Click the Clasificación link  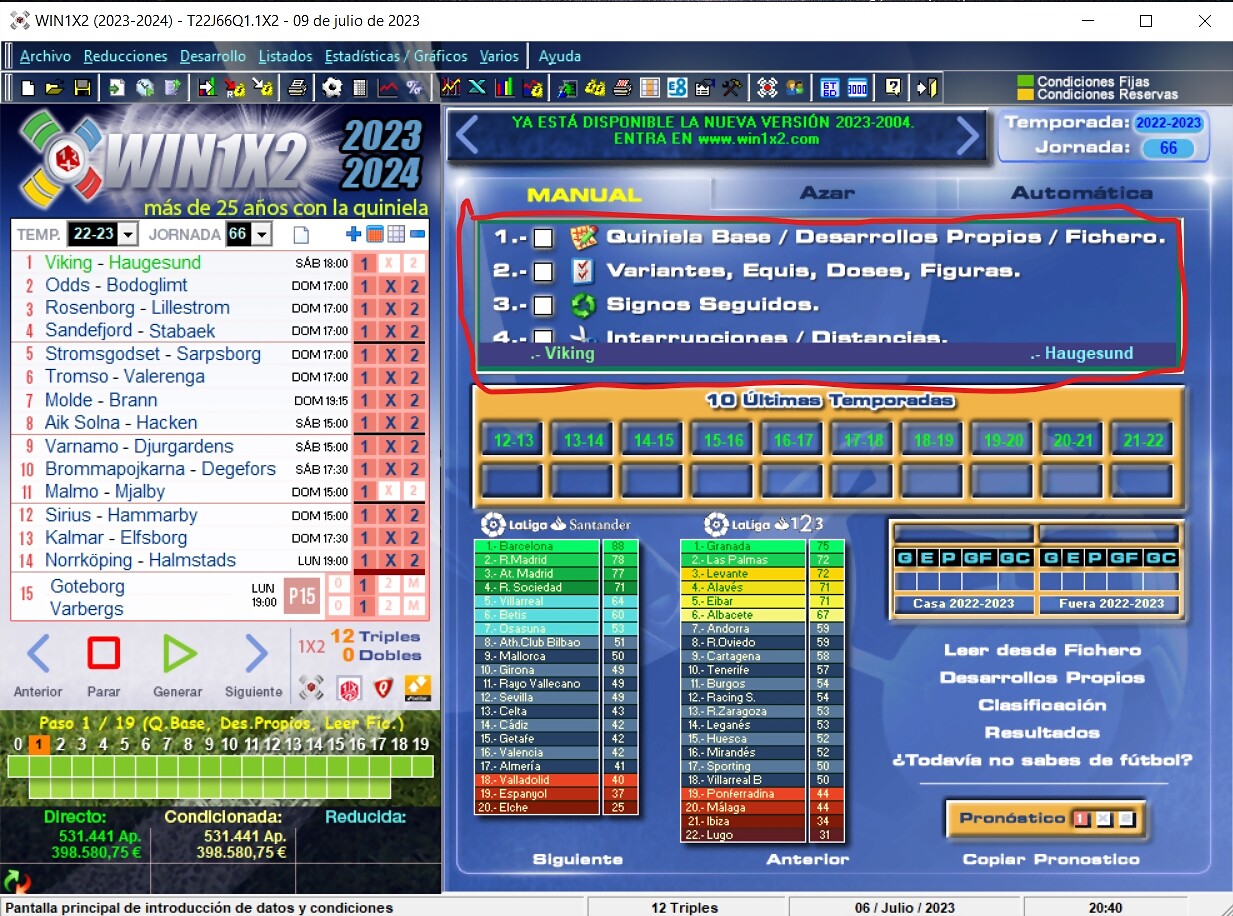point(1042,705)
